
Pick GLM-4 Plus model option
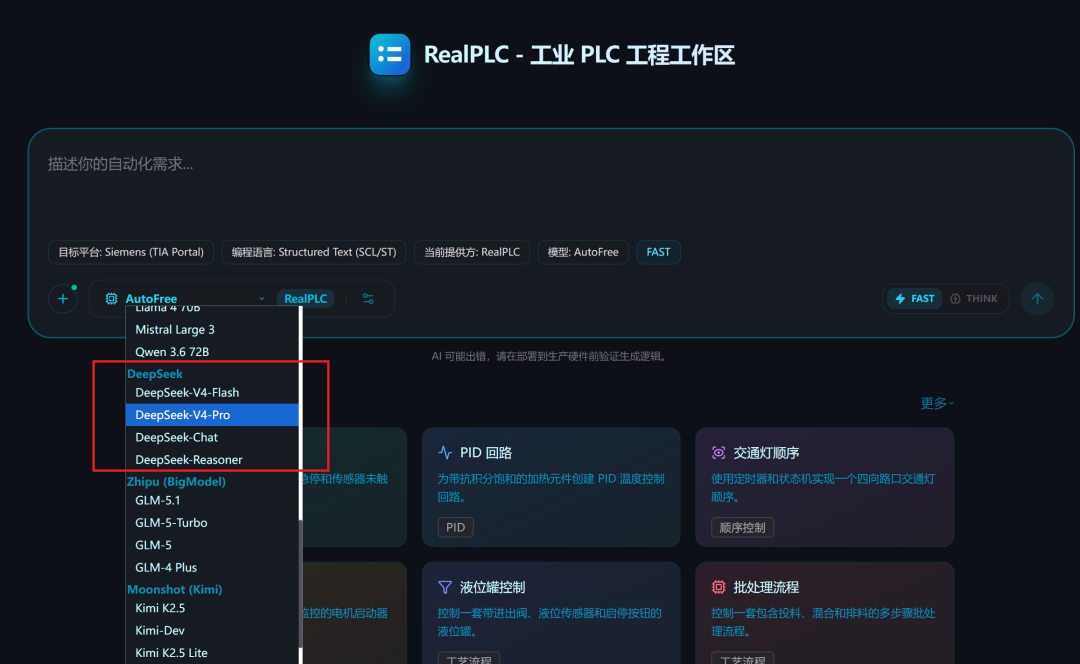(x=212, y=568)
